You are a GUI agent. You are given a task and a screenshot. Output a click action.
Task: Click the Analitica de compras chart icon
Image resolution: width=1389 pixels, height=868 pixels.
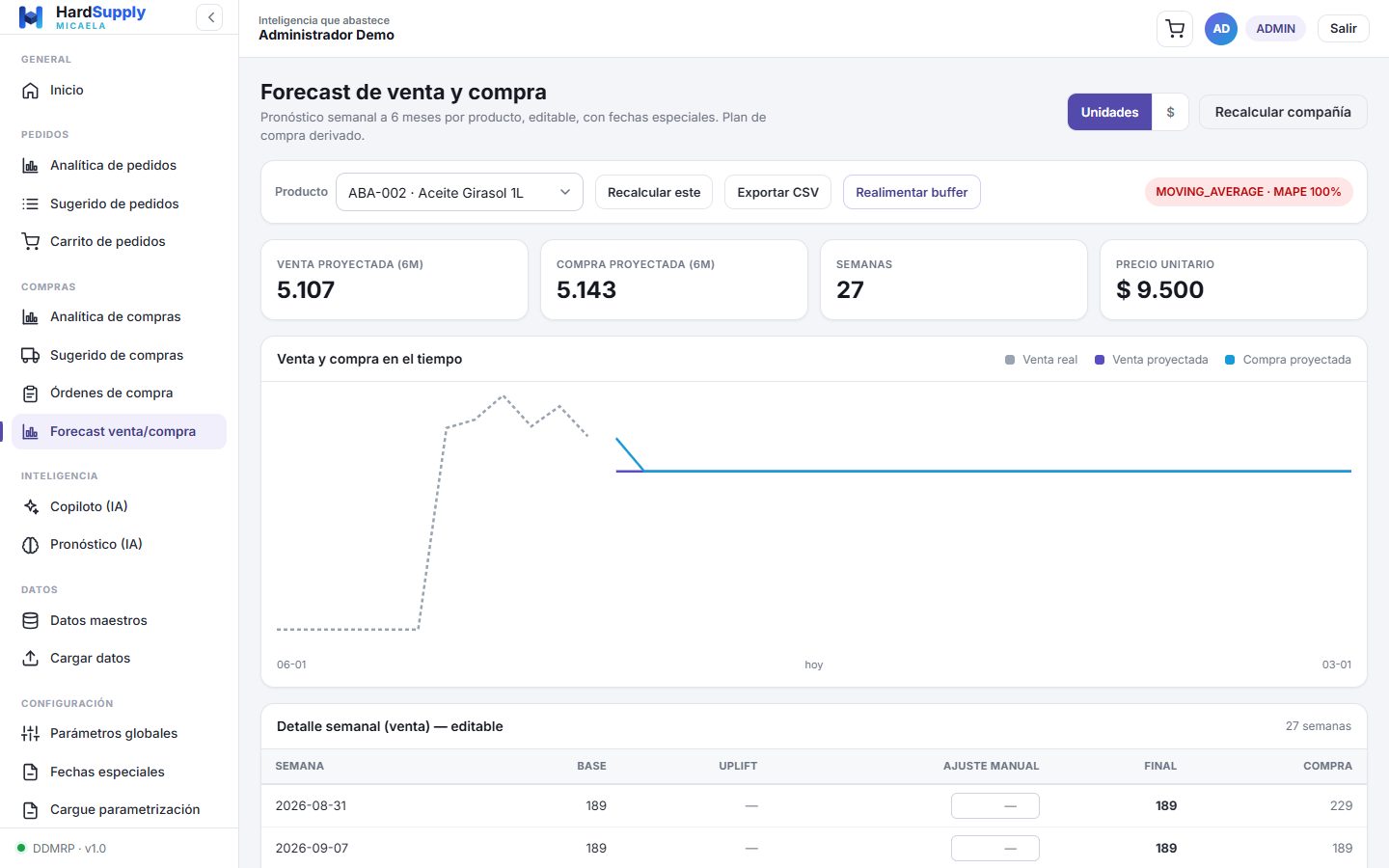pos(31,317)
